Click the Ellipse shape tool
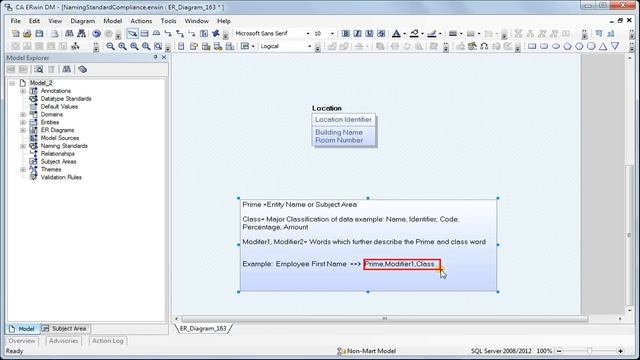The width and height of the screenshot is (640, 360). pos(556,46)
